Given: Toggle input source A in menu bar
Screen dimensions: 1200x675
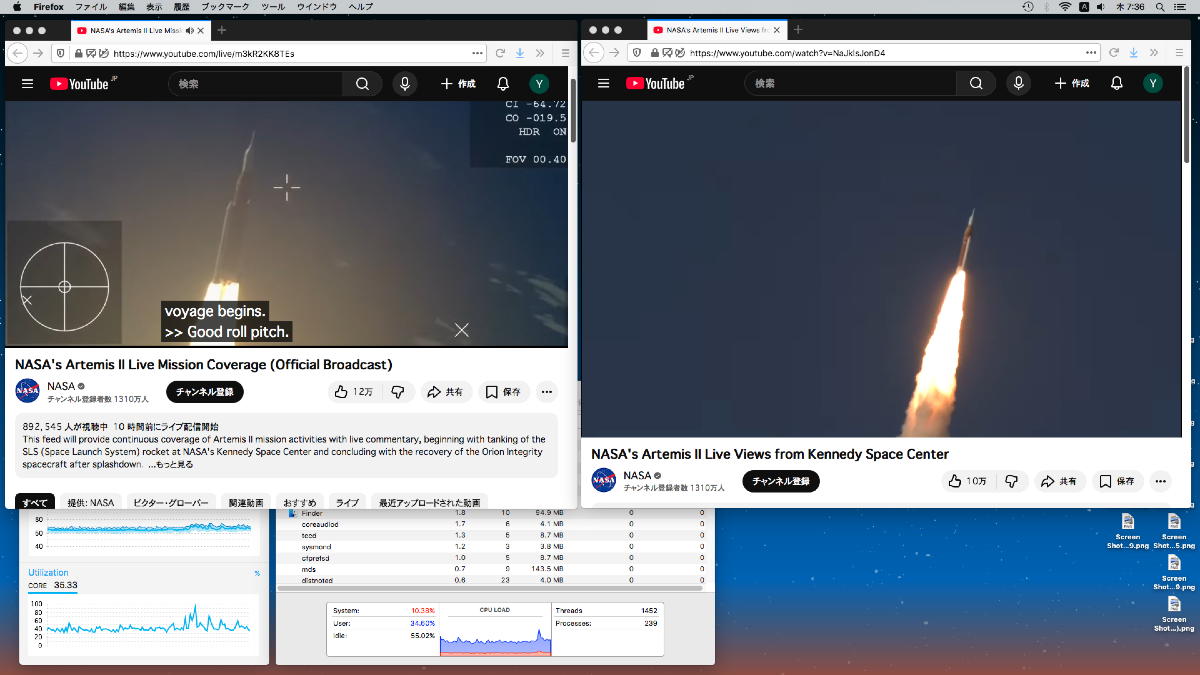Looking at the screenshot, I should [1084, 6].
